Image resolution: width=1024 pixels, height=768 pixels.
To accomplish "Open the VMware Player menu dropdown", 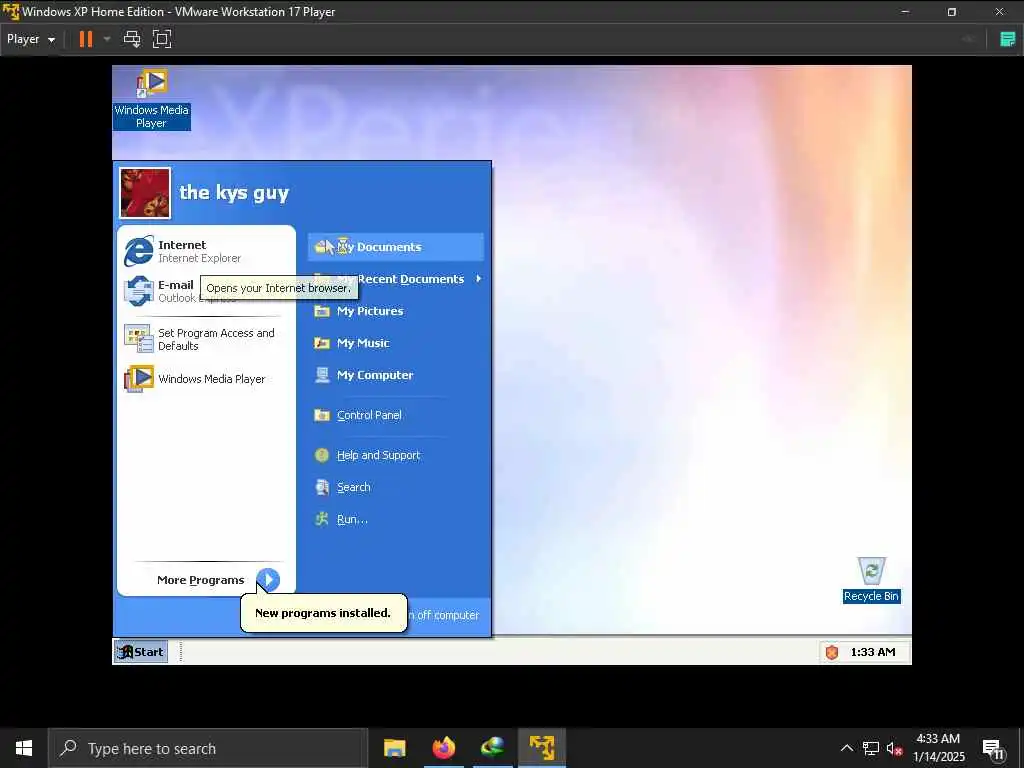I will 31,39.
